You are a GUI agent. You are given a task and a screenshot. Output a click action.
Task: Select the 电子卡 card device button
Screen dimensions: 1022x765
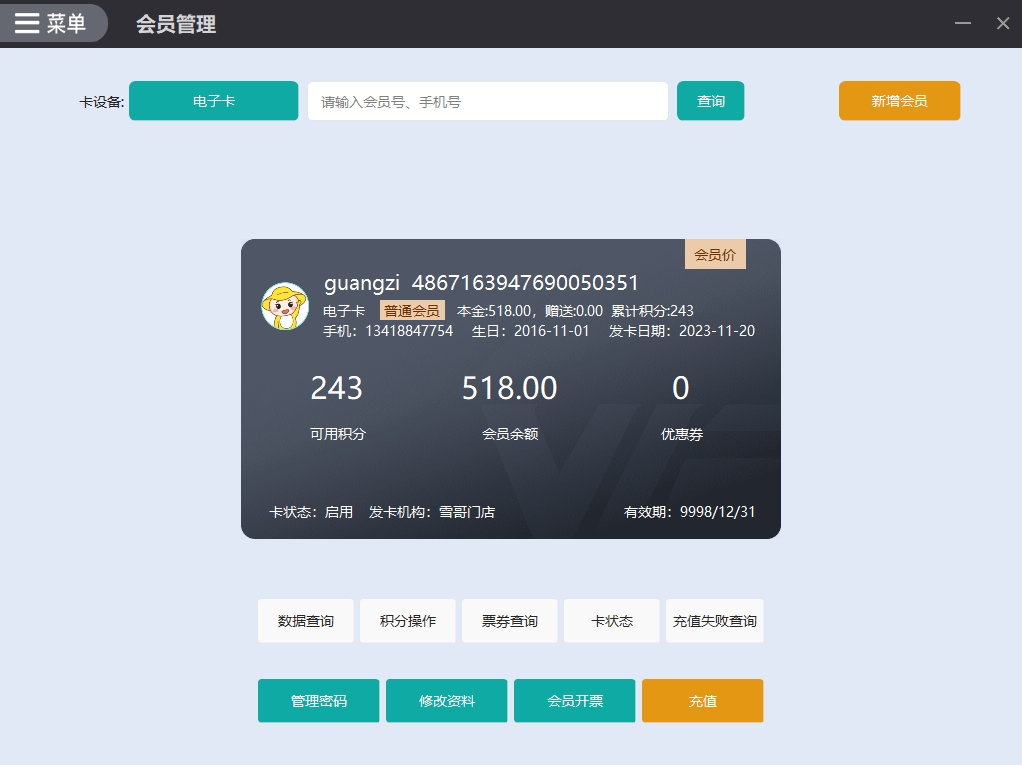click(x=214, y=101)
